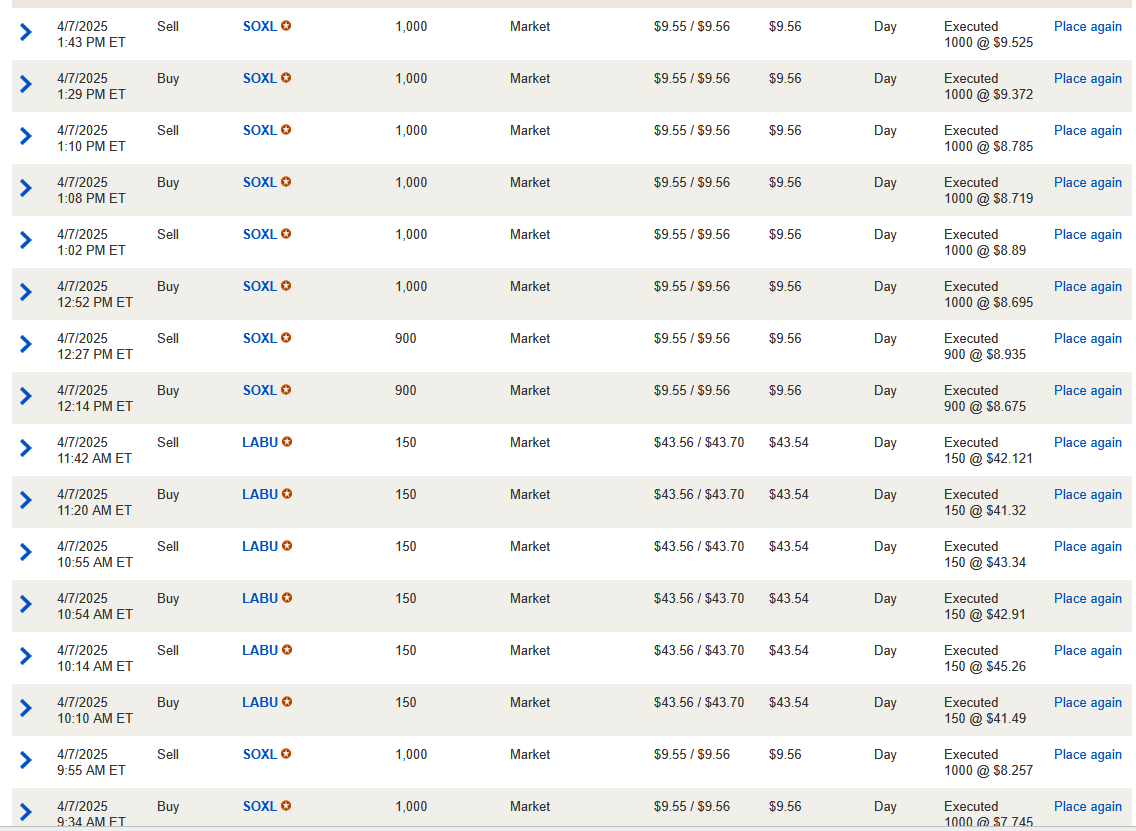Click the "10:54 AM ET" timestamp

pyautogui.click(x=95, y=615)
